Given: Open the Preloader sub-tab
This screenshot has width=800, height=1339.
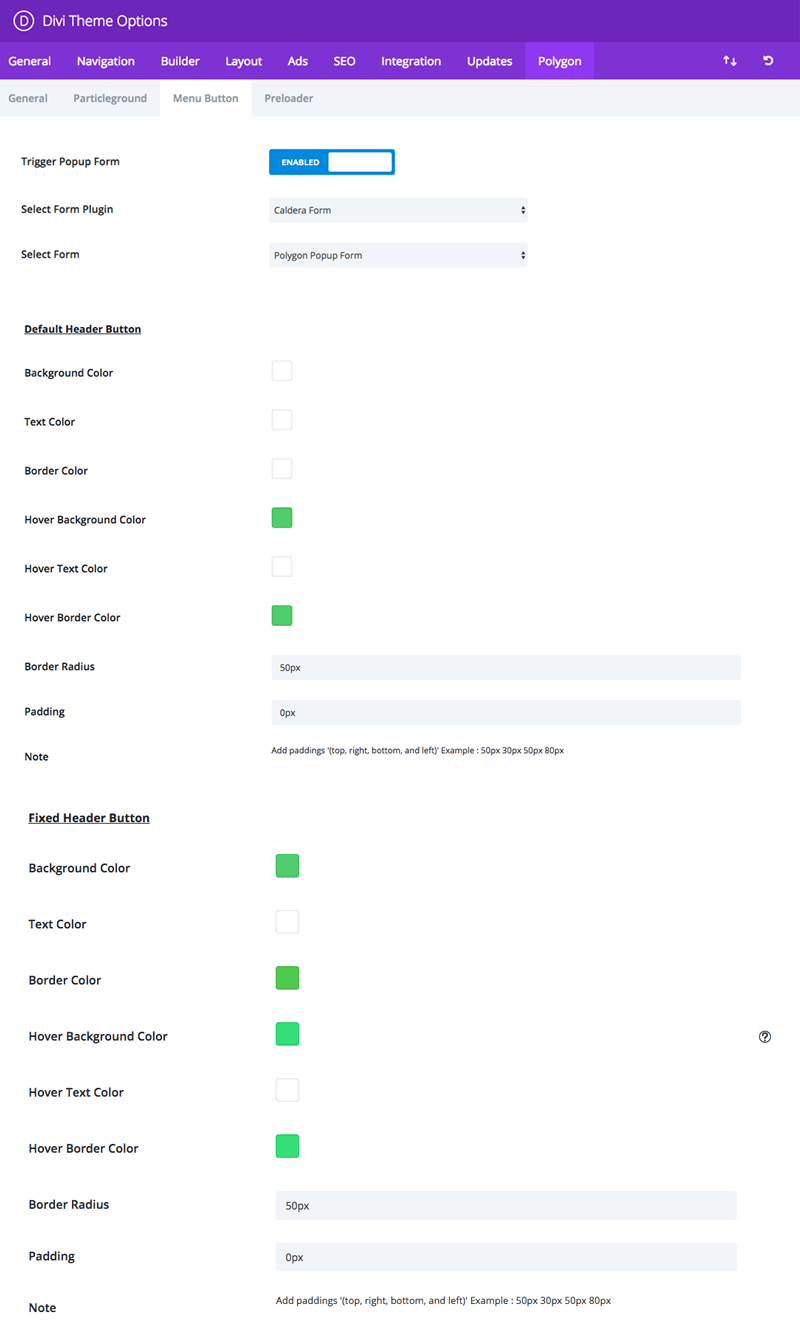Looking at the screenshot, I should tap(289, 98).
